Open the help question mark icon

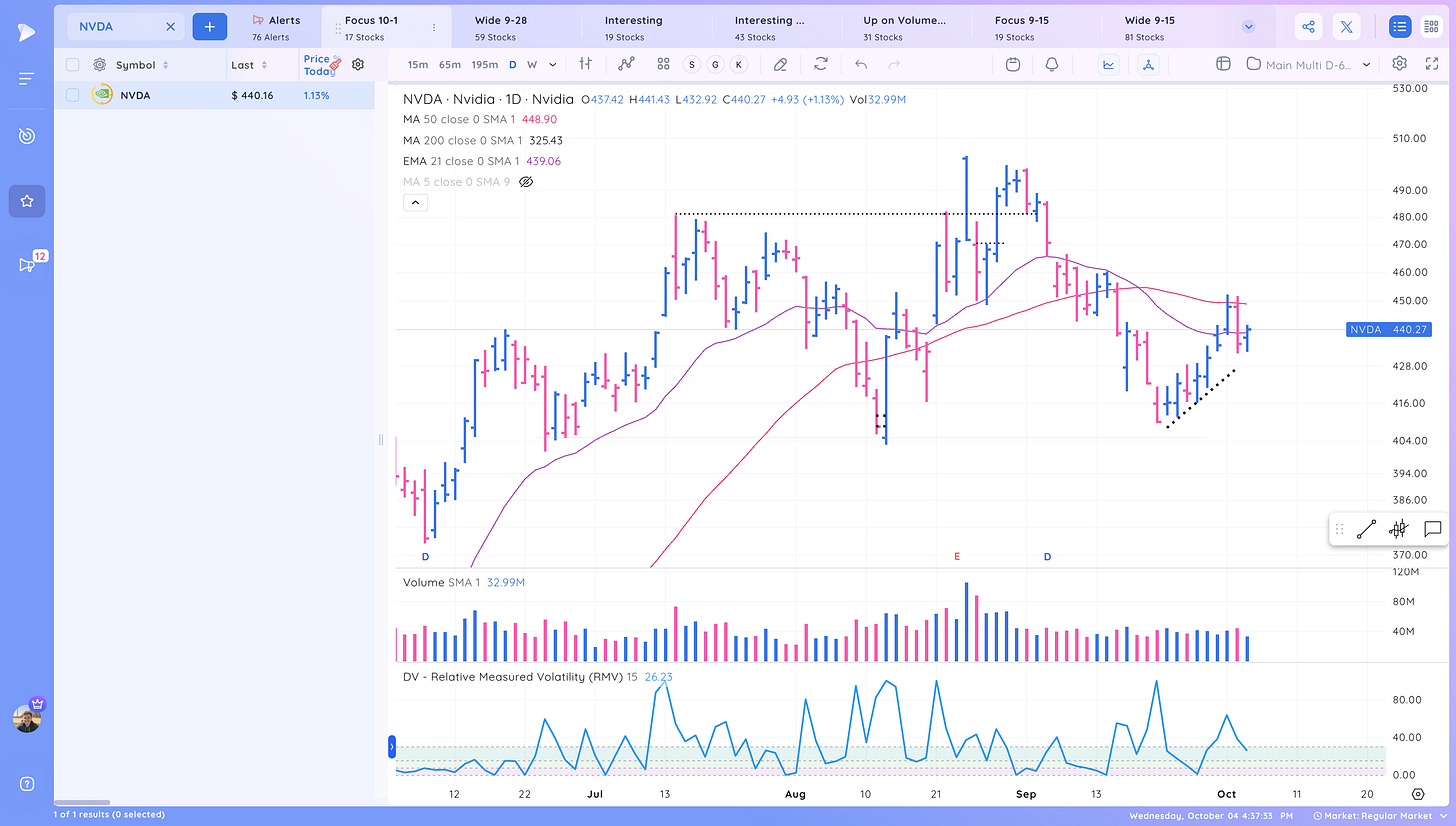point(26,784)
